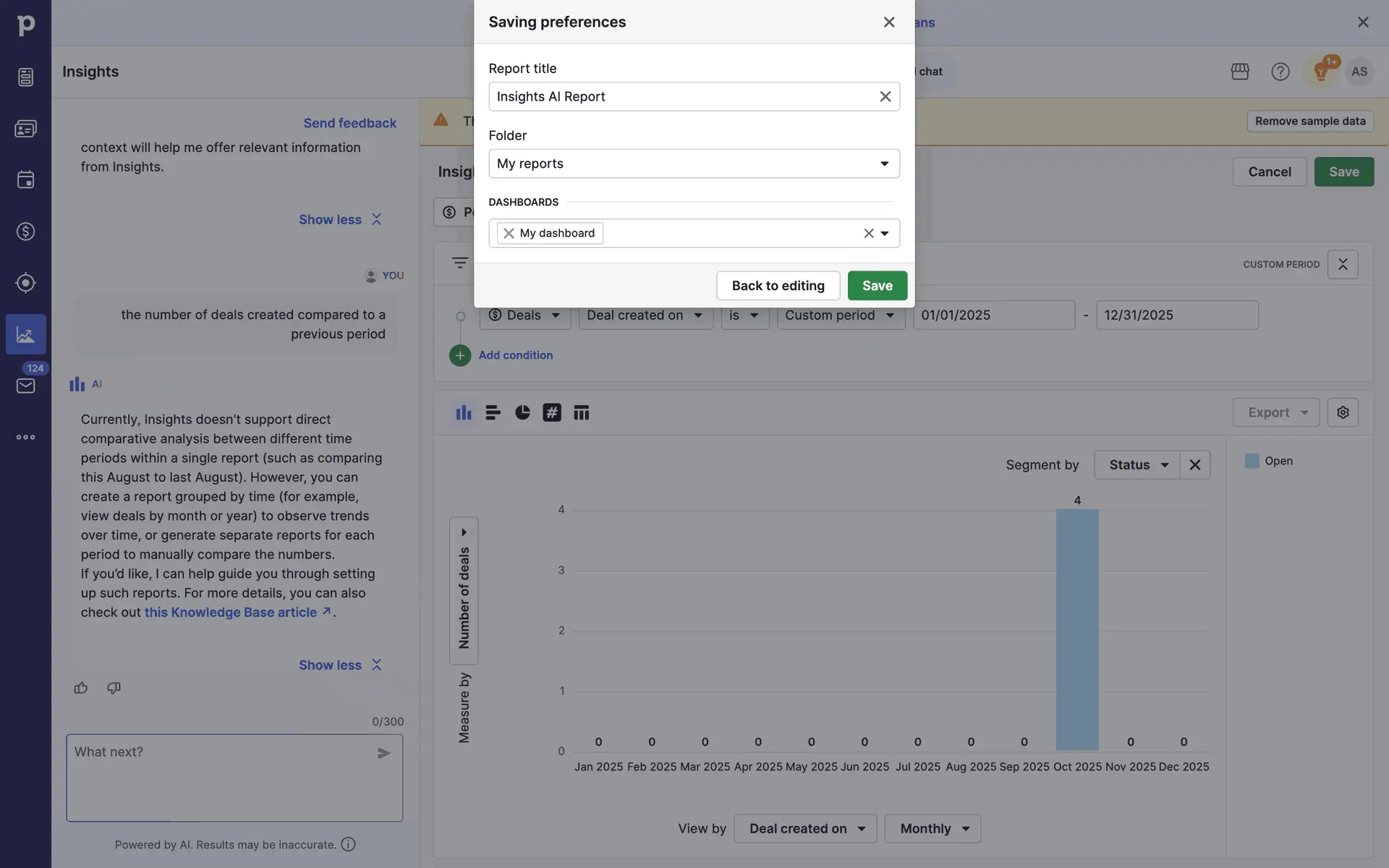Screen dimensions: 1389x868
Task: Remove the My dashboard tag
Action: (509, 233)
